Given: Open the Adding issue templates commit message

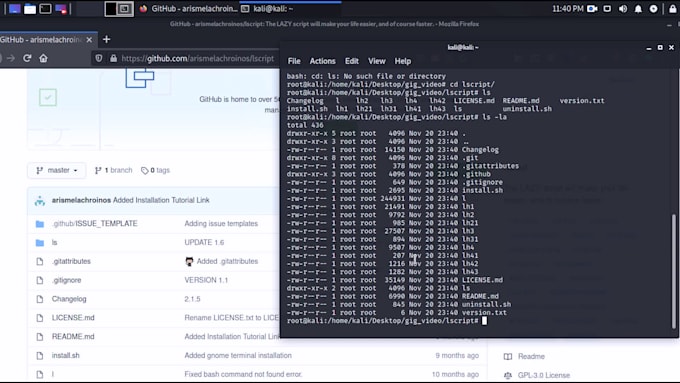Looking at the screenshot, I should (x=221, y=223).
